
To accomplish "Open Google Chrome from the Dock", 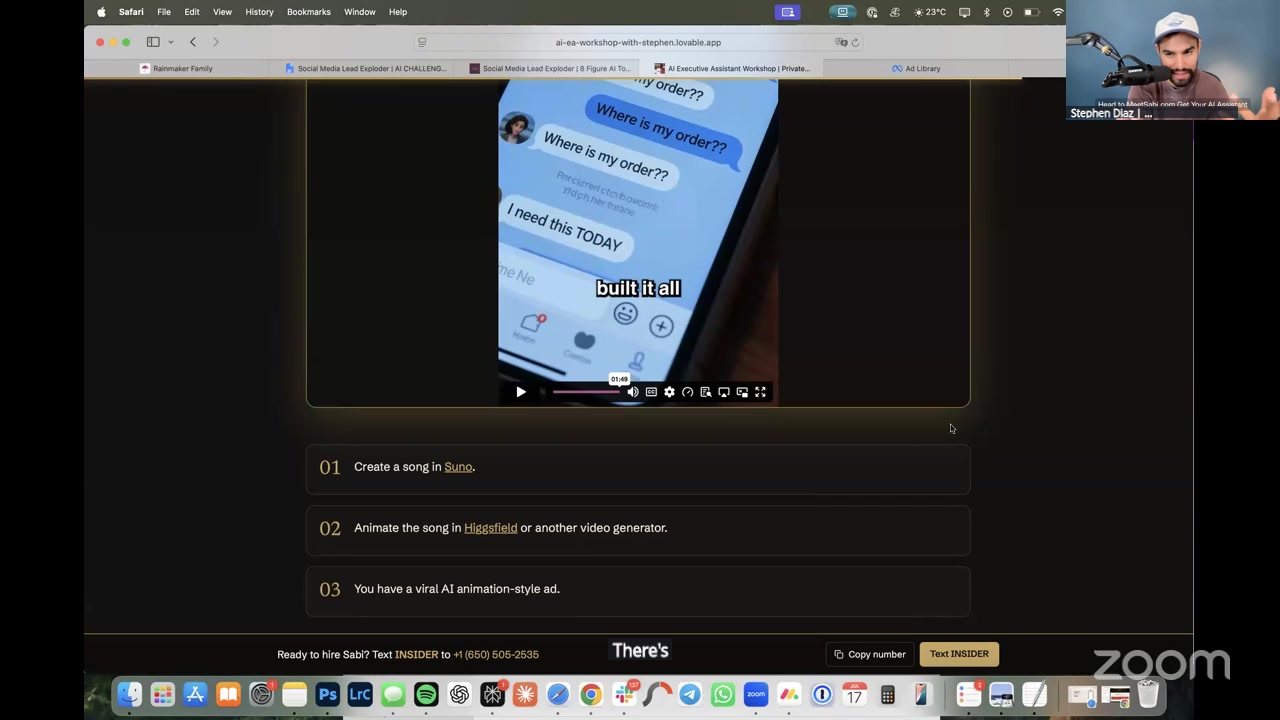I will (591, 694).
